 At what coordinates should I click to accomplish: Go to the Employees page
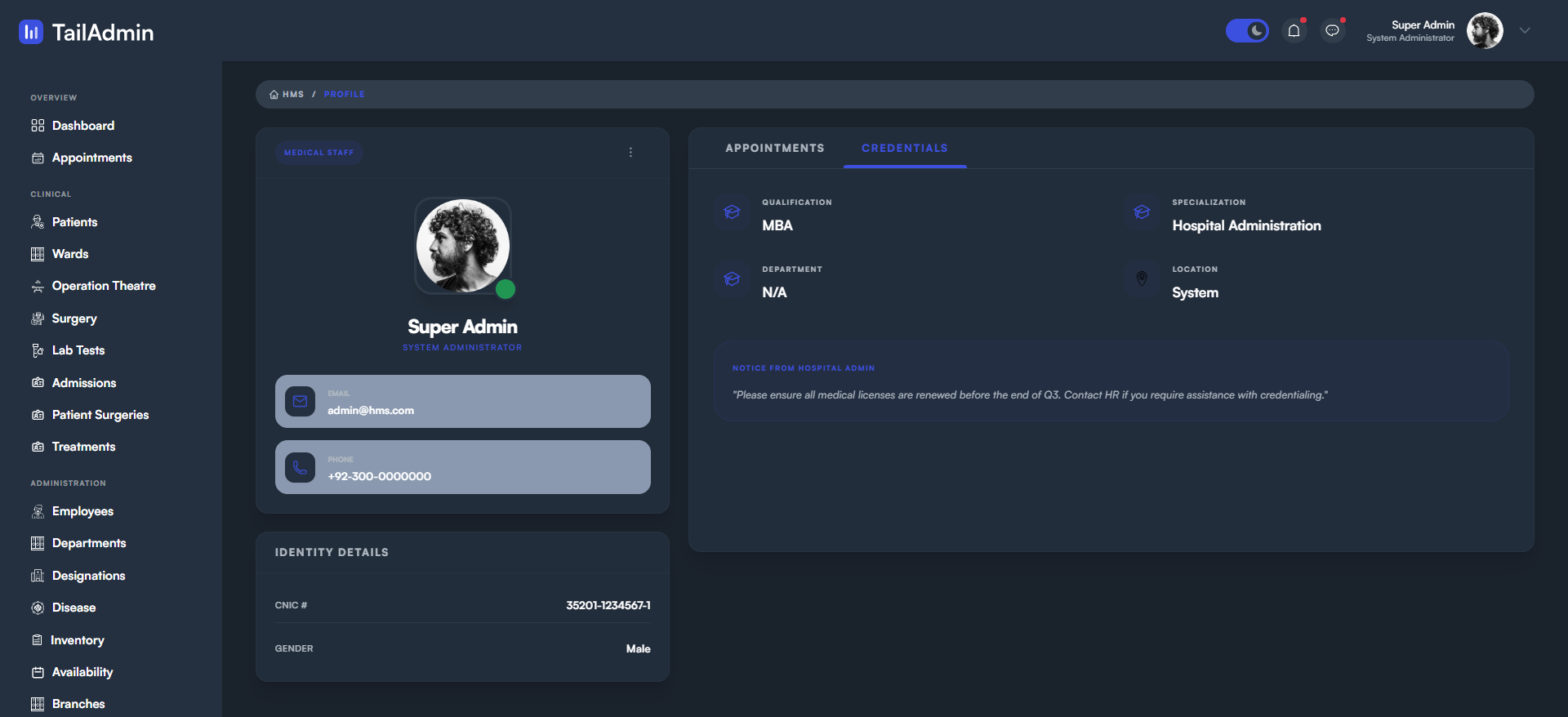pos(82,511)
